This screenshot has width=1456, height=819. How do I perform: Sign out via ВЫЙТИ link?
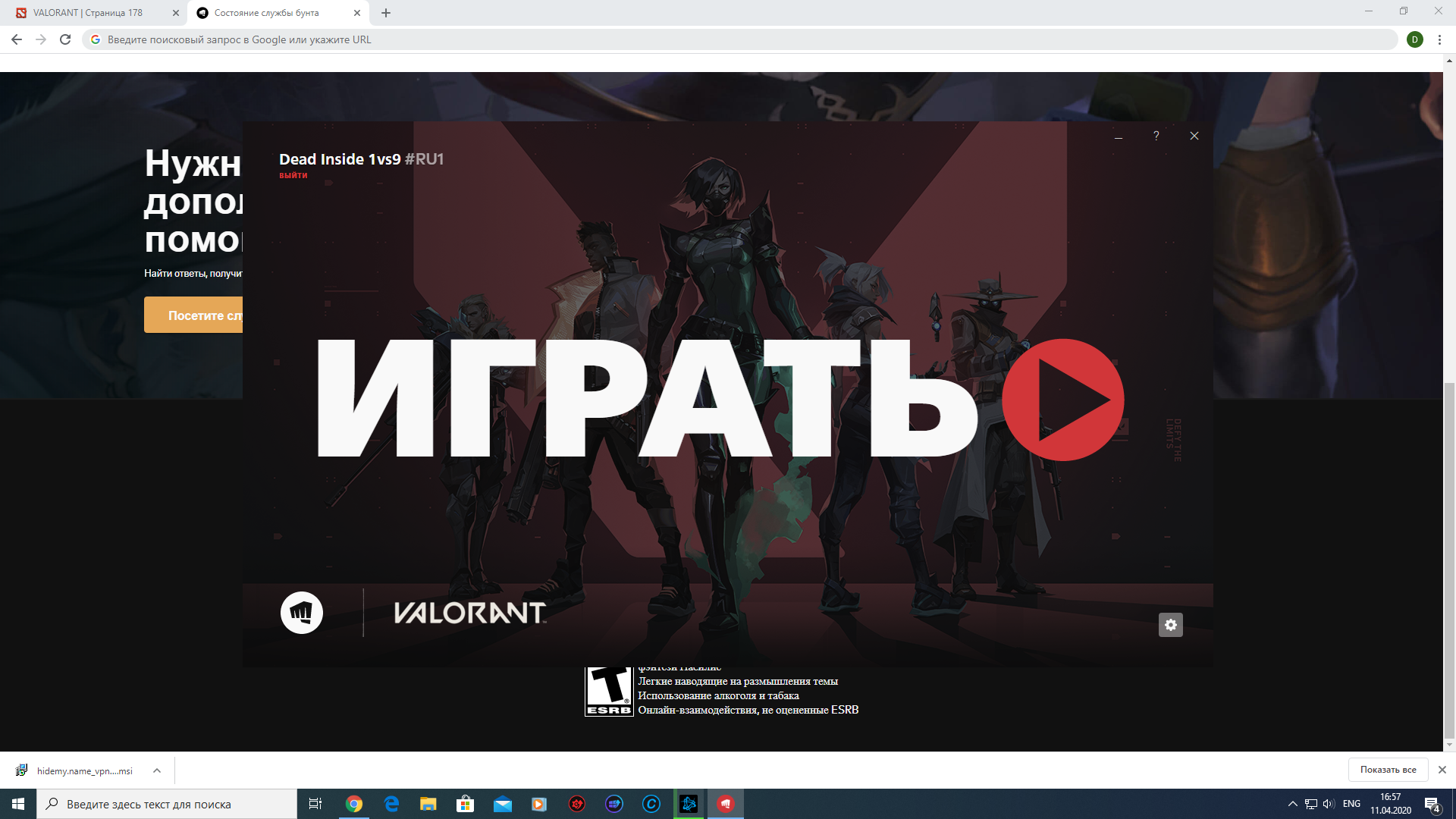(x=293, y=175)
